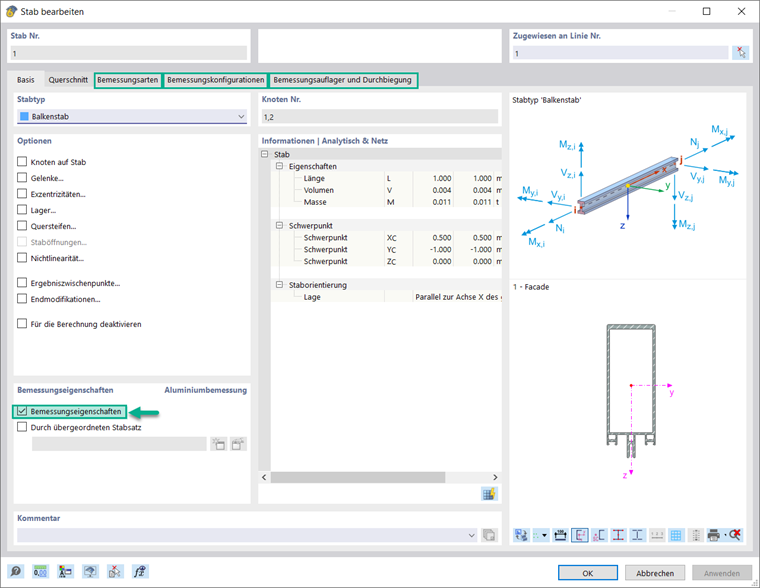The height and width of the screenshot is (588, 760).
Task: Click the new design properties icon
Action: [219, 444]
